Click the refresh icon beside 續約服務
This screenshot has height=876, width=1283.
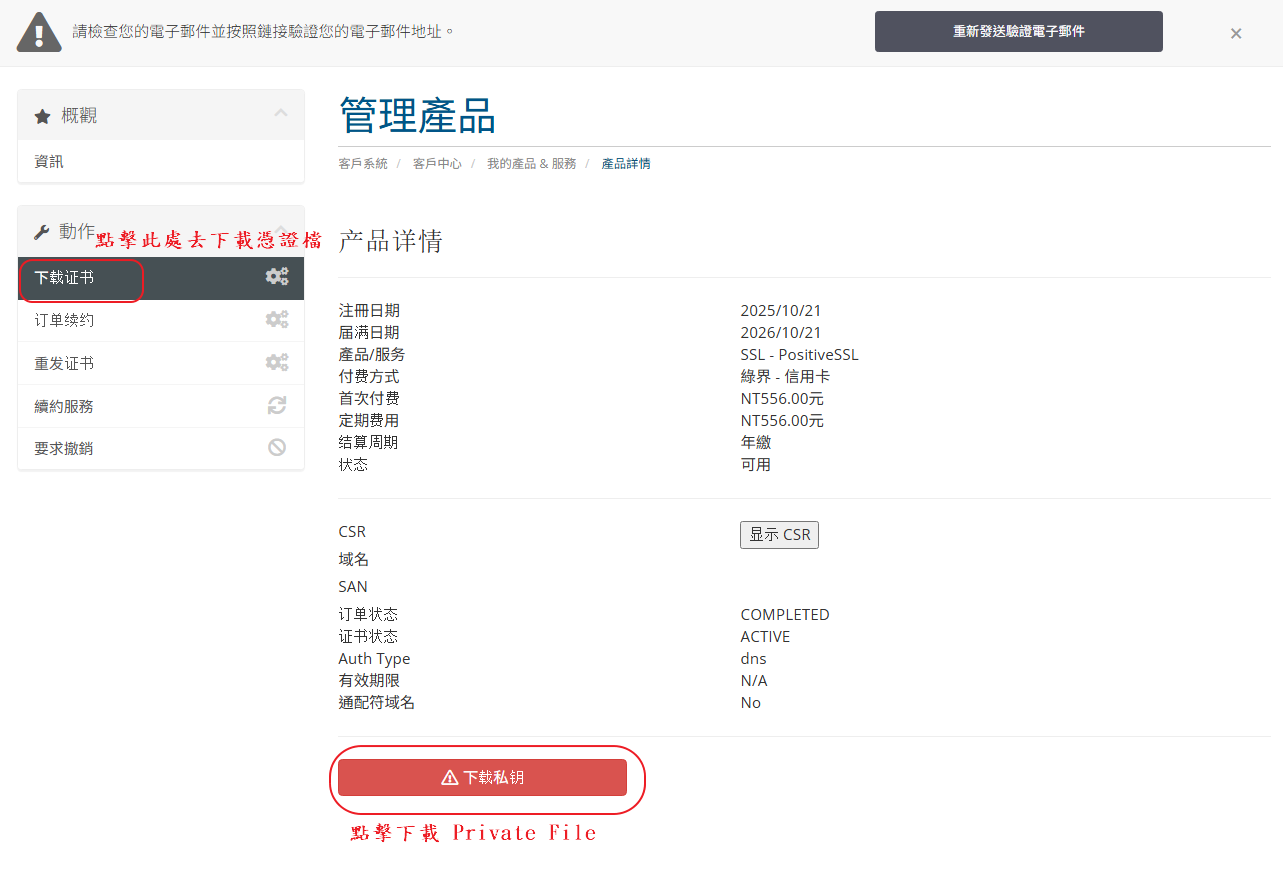click(x=277, y=406)
